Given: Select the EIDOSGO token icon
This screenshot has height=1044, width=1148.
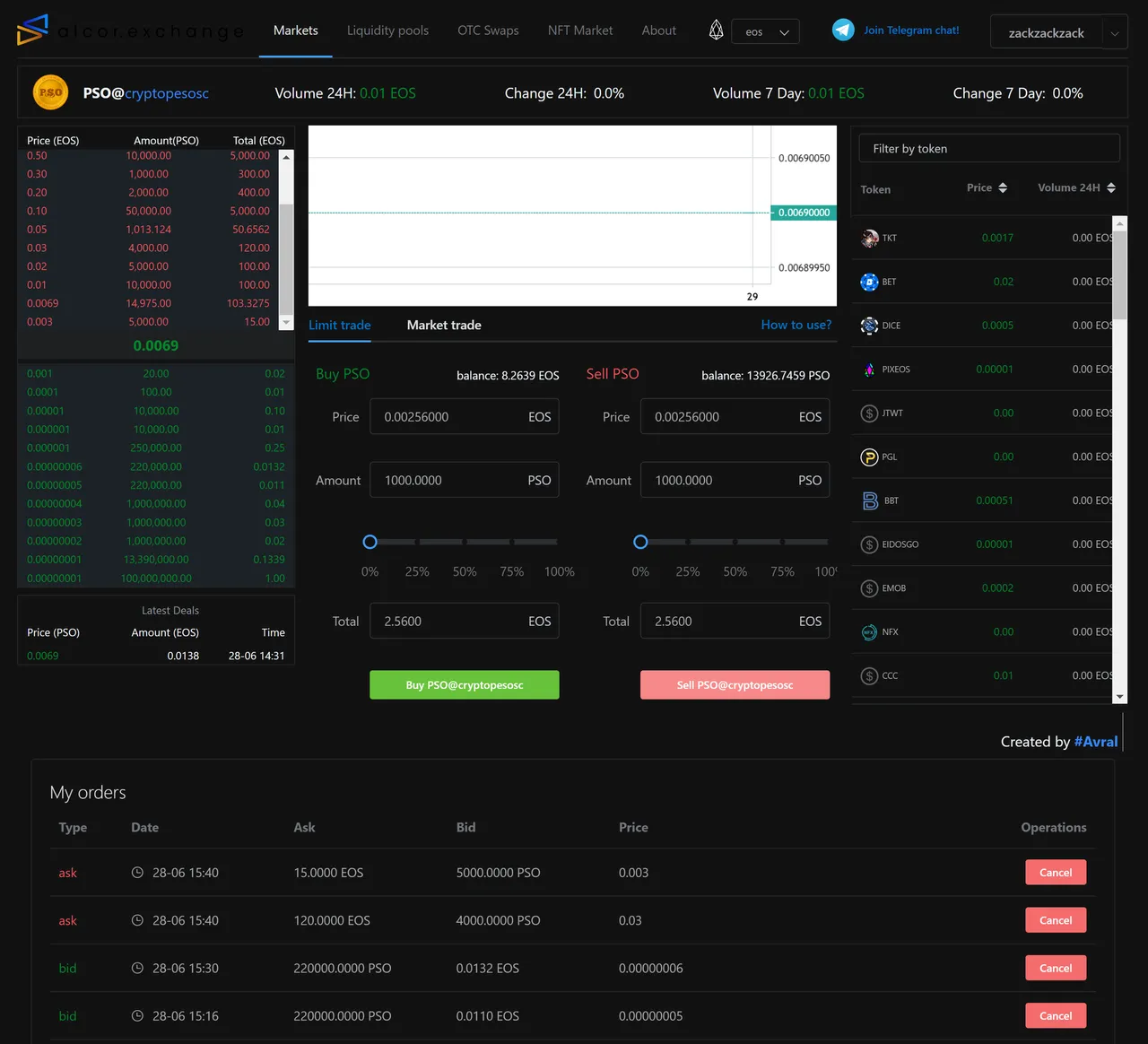Looking at the screenshot, I should tap(869, 544).
